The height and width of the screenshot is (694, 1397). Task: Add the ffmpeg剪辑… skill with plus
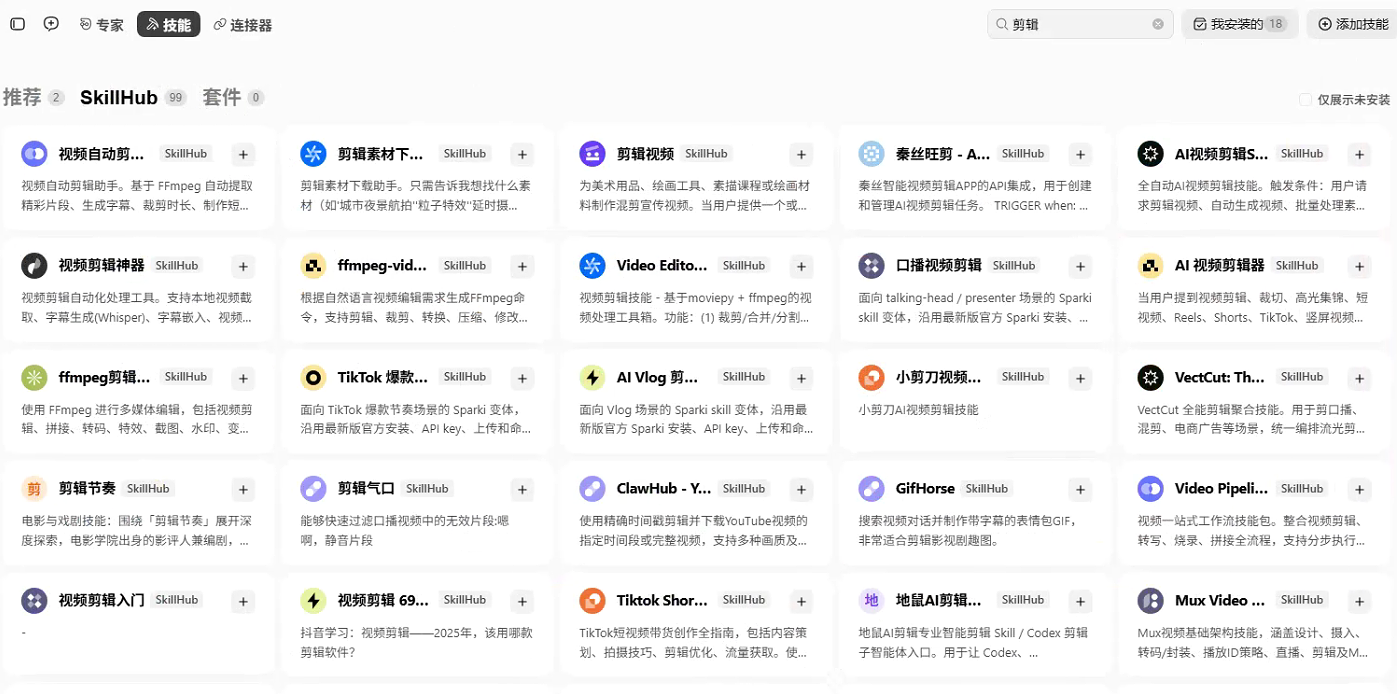(x=243, y=378)
